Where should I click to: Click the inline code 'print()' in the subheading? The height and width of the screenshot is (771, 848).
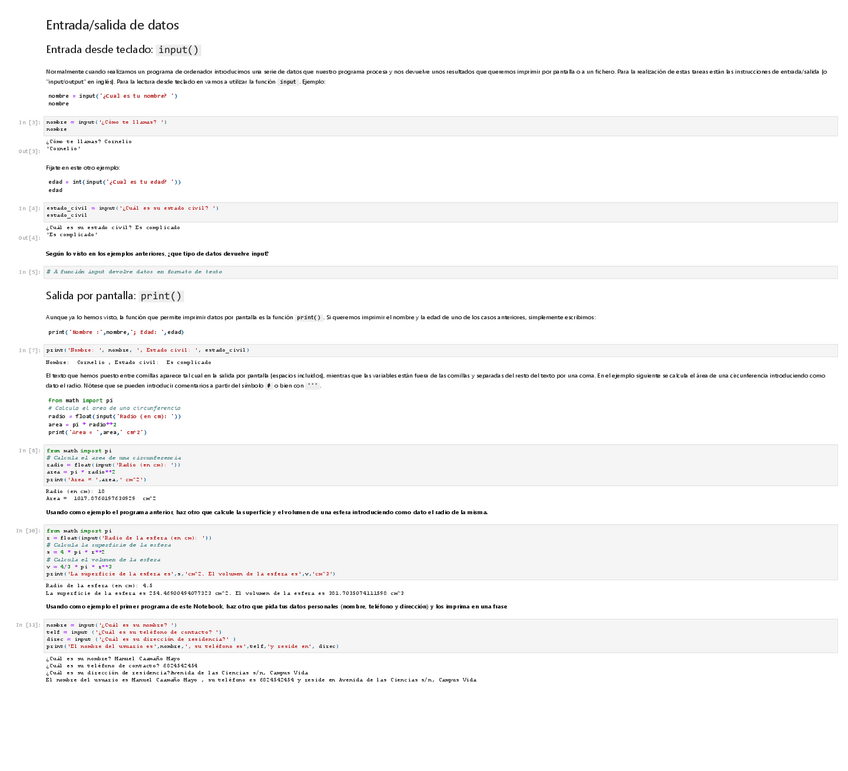(x=161, y=296)
